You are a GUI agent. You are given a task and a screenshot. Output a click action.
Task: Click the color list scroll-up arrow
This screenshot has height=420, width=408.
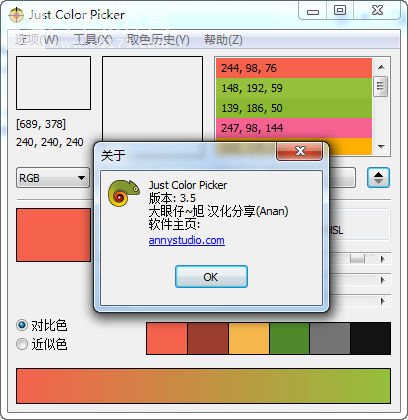pos(381,67)
